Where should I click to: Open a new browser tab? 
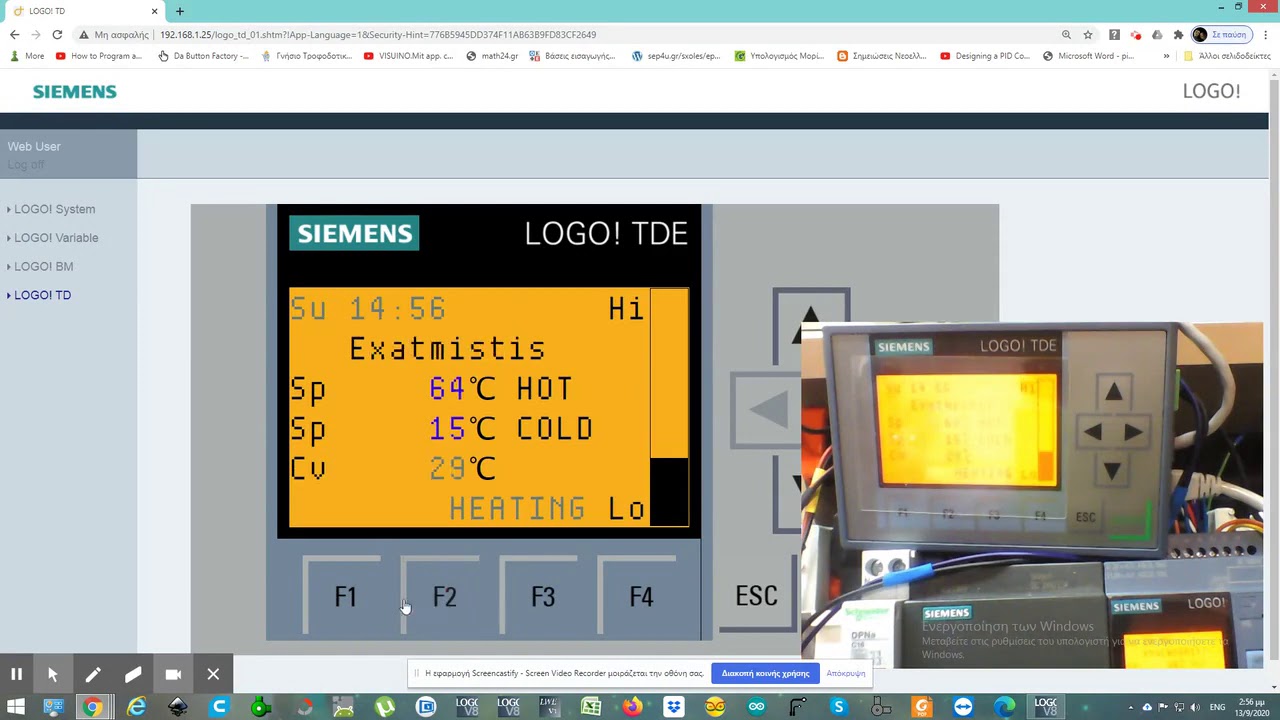coord(180,11)
